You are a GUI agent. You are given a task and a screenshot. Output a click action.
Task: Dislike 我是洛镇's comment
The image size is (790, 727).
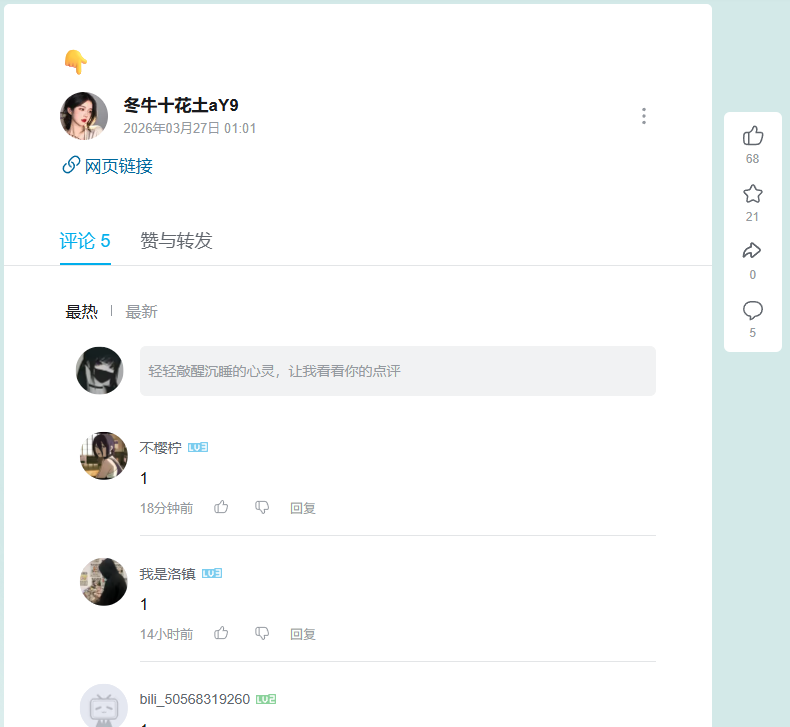tap(262, 633)
